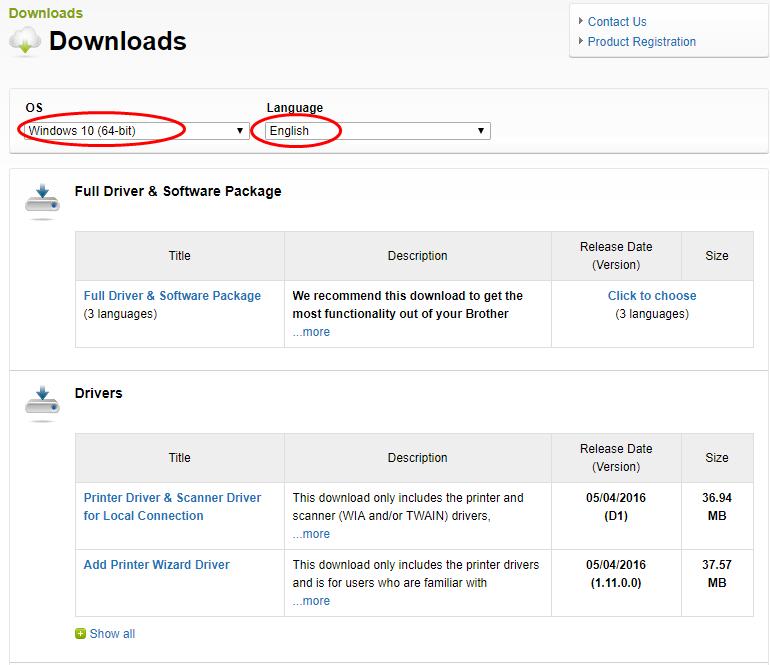Open Printer Driver & Scanner Driver for Local Connection

pyautogui.click(x=172, y=507)
